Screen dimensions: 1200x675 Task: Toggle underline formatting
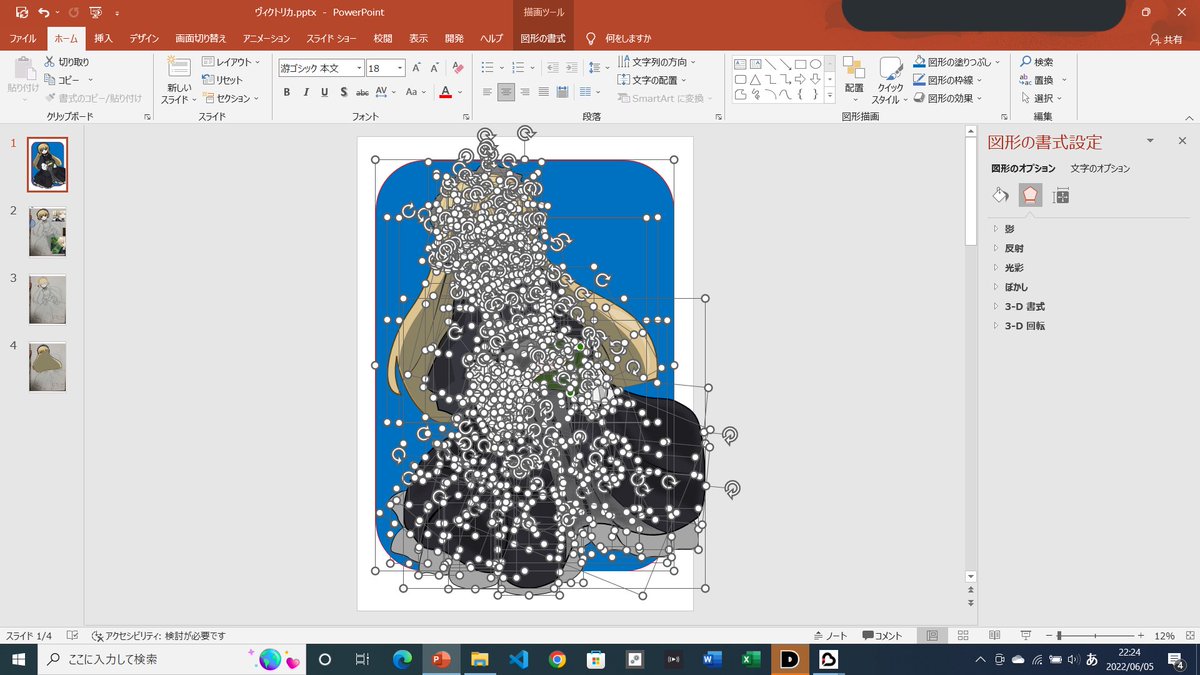click(x=324, y=92)
